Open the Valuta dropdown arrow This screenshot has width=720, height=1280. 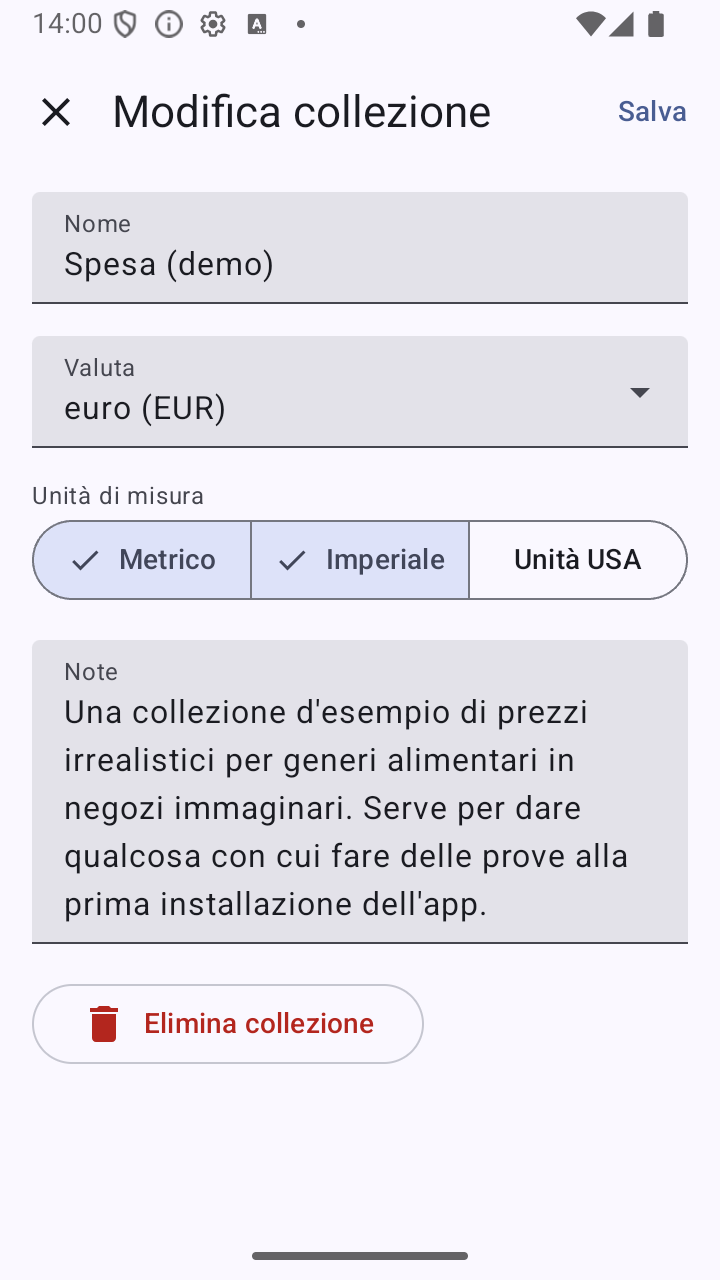pyautogui.click(x=640, y=392)
